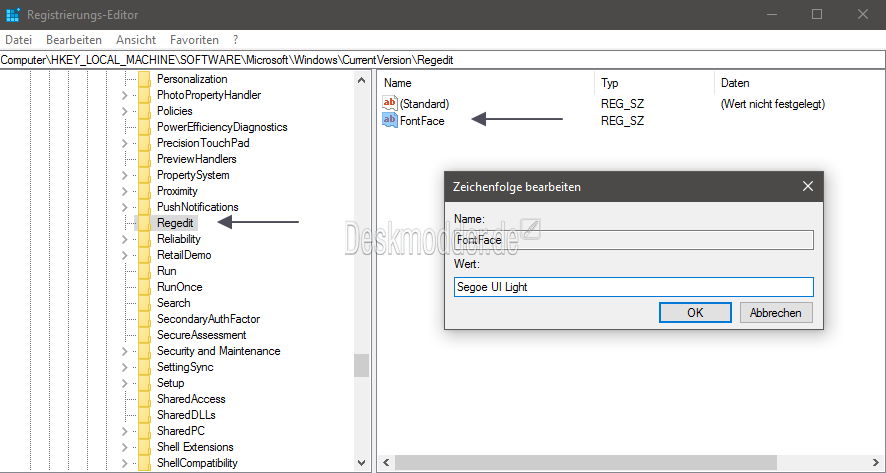Click the PhotoPropertyHandler folder icon

[x=145, y=95]
